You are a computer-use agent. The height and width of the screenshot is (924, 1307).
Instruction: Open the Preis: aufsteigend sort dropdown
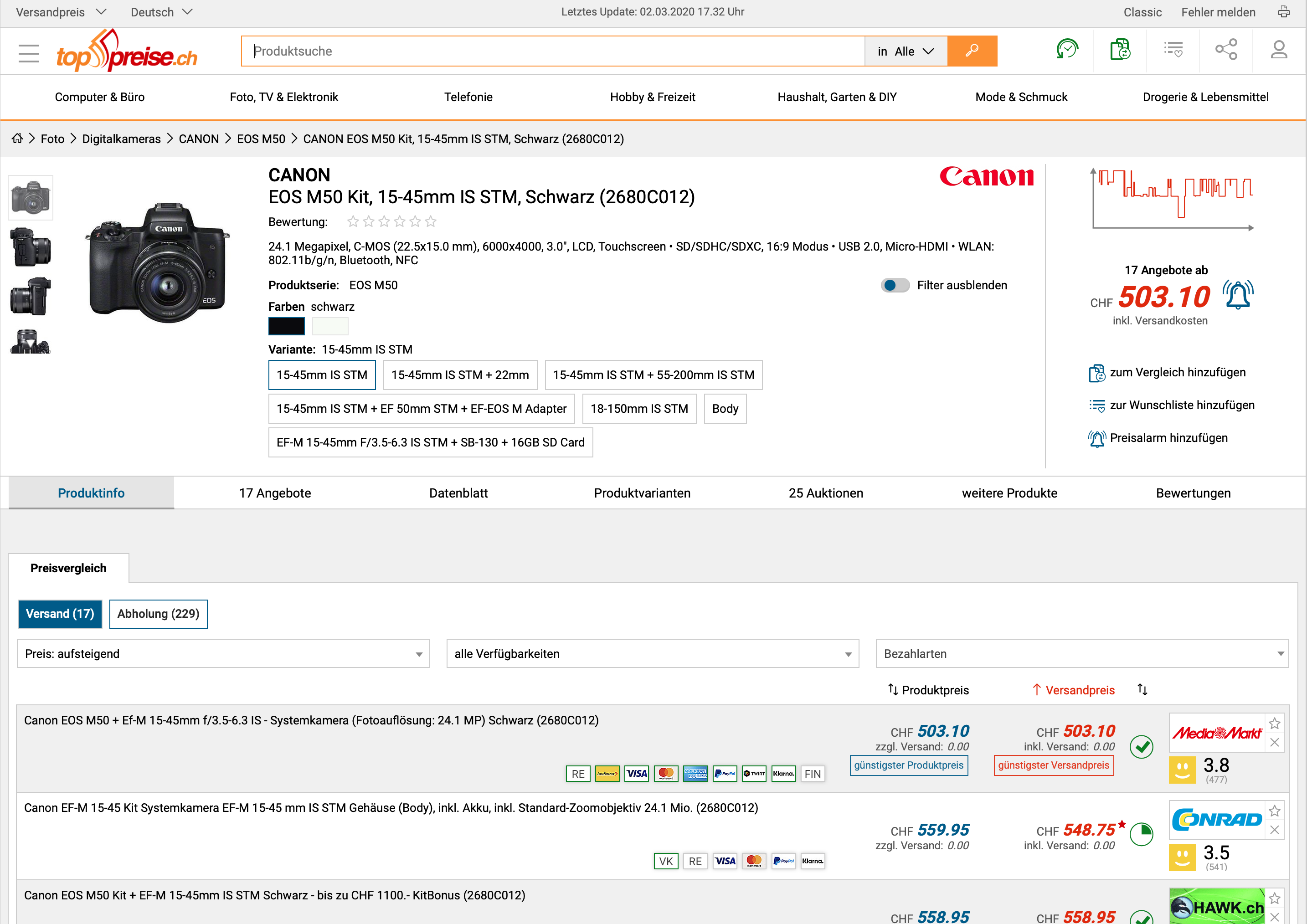(x=223, y=654)
